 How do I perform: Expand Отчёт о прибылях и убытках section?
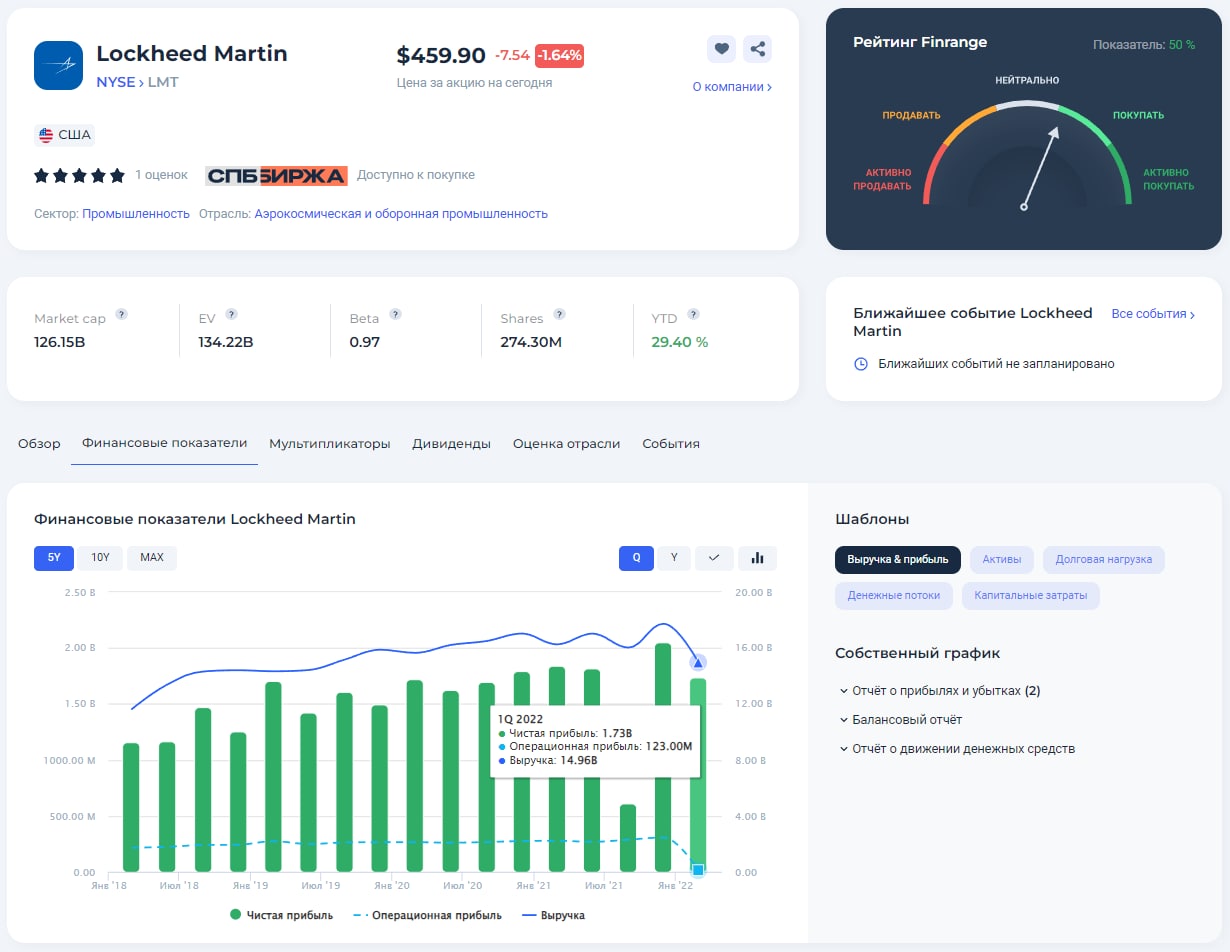[940, 691]
